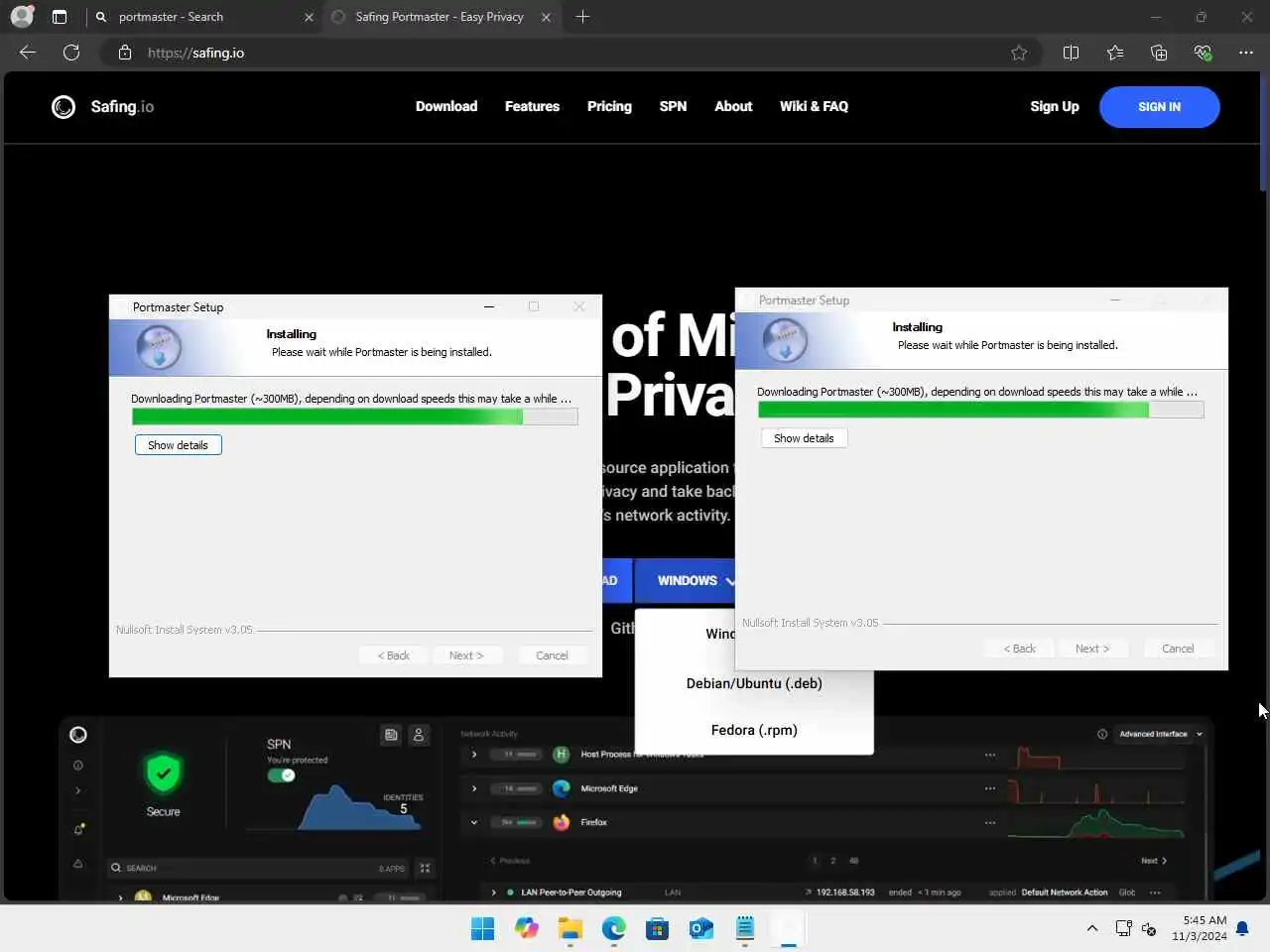Switch to Safing Portmaster - Easy Privacy tab

[442, 17]
